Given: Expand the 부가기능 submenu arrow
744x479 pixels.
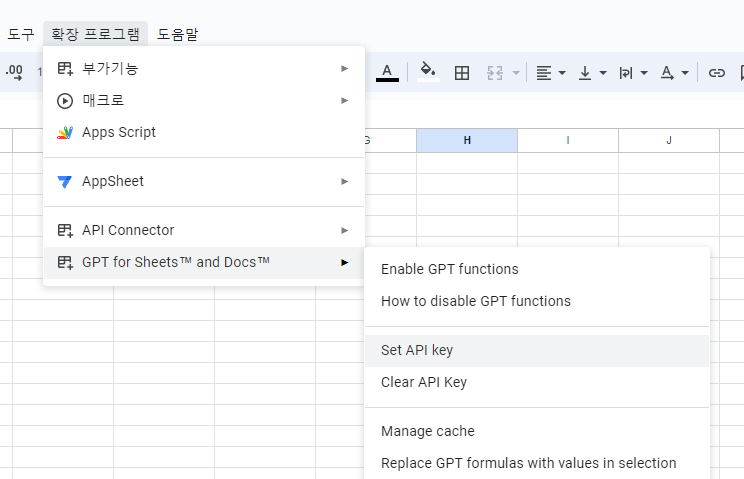Looking at the screenshot, I should (344, 69).
